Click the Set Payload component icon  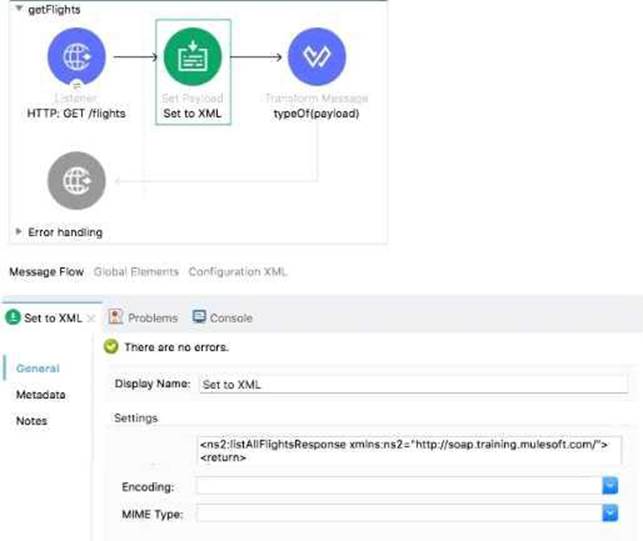[x=193, y=57]
